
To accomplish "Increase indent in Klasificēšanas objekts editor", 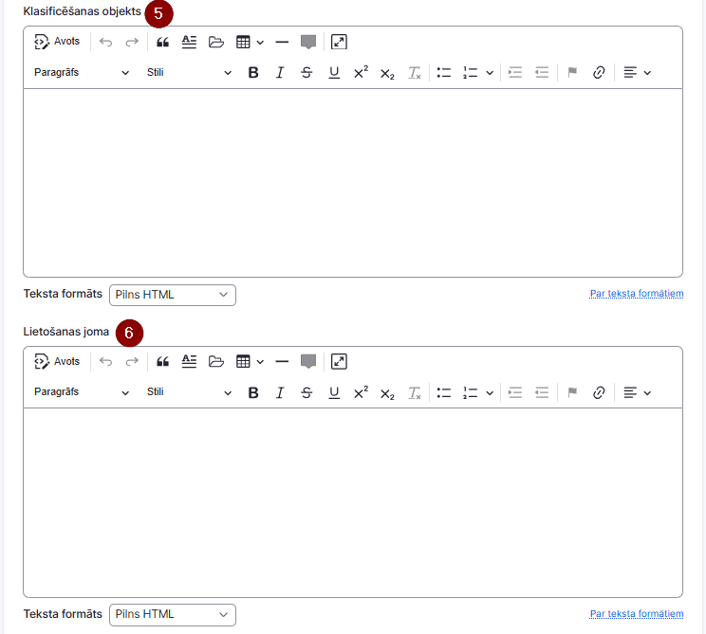I will pyautogui.click(x=515, y=72).
